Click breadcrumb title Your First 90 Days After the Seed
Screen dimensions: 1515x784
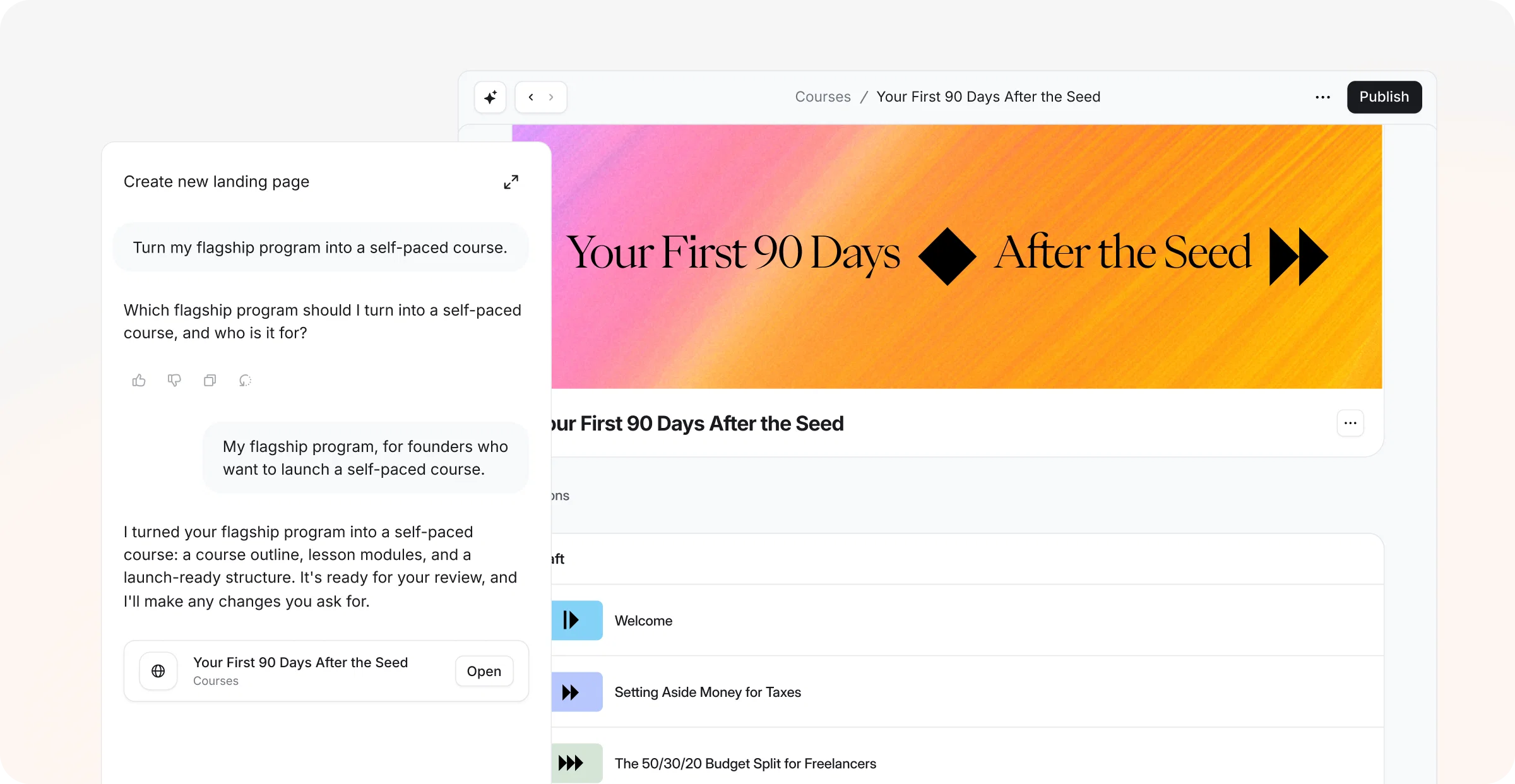point(989,97)
